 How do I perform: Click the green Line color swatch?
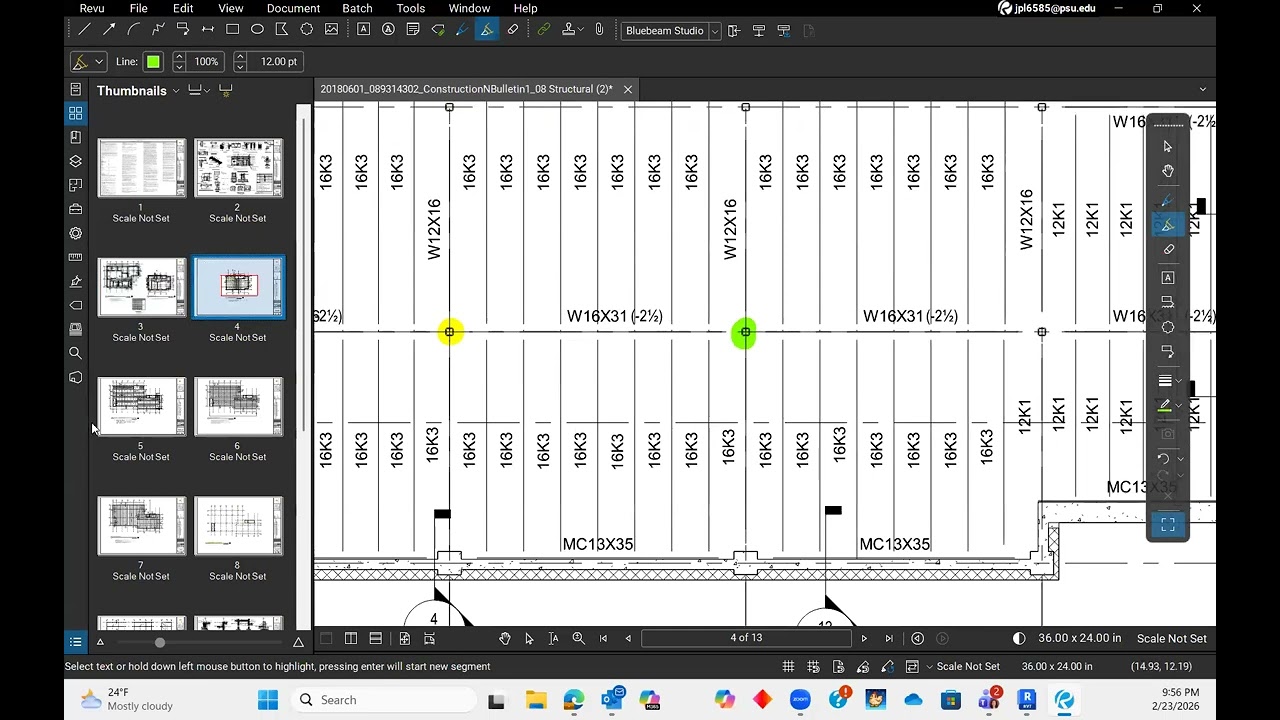(153, 62)
